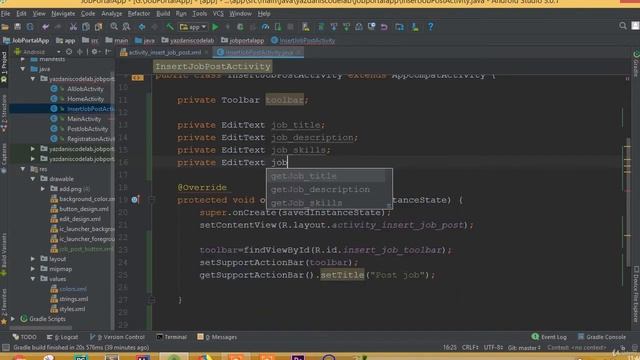Click the Back navigation arrow icon

142,27
